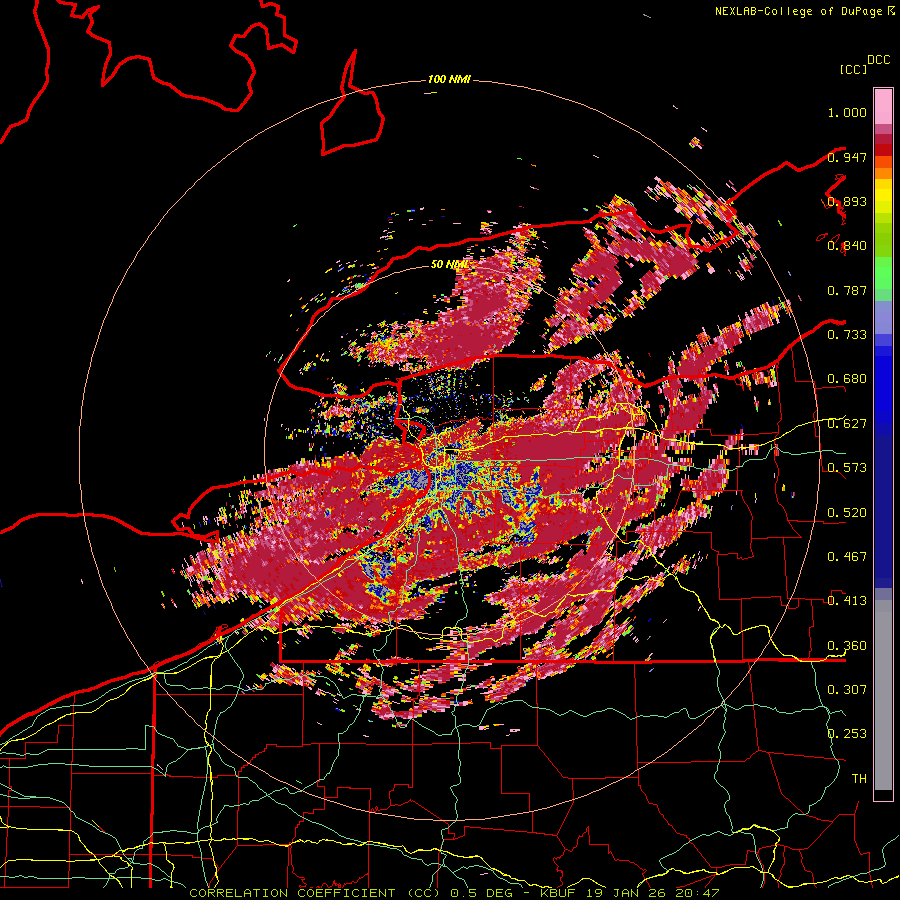This screenshot has width=900, height=900.
Task: Pick the yellow color bar segment
Action: (883, 197)
